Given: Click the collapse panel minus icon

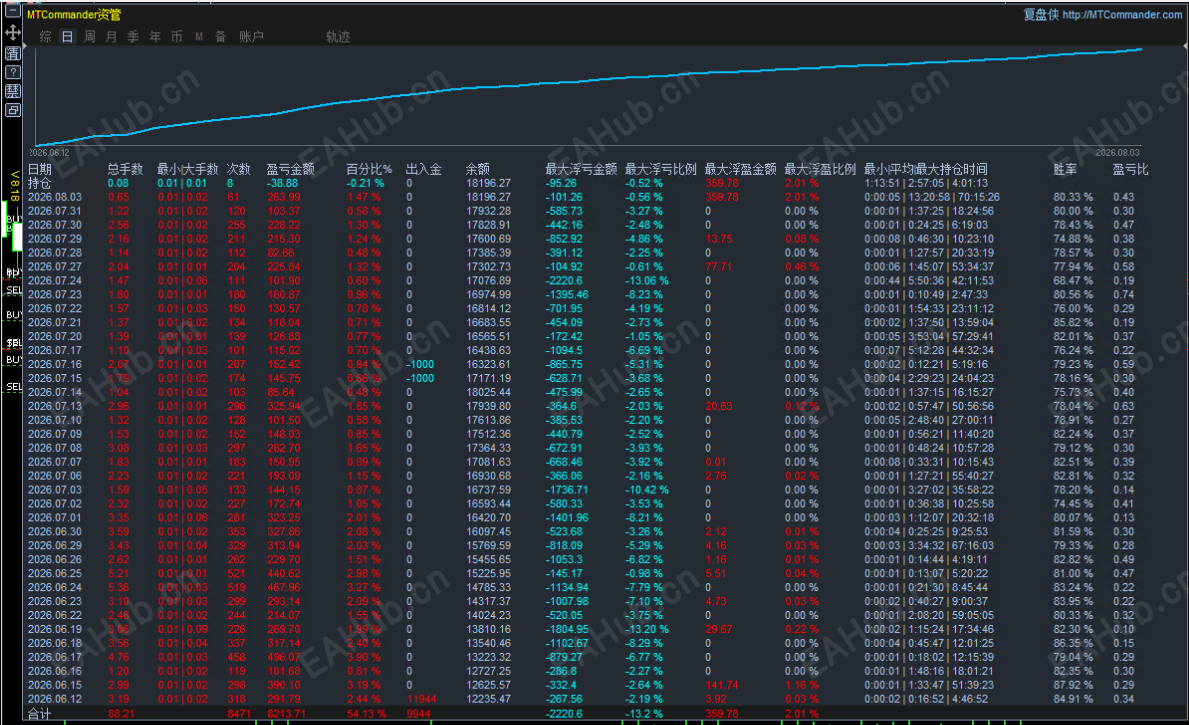Looking at the screenshot, I should 13,11.
